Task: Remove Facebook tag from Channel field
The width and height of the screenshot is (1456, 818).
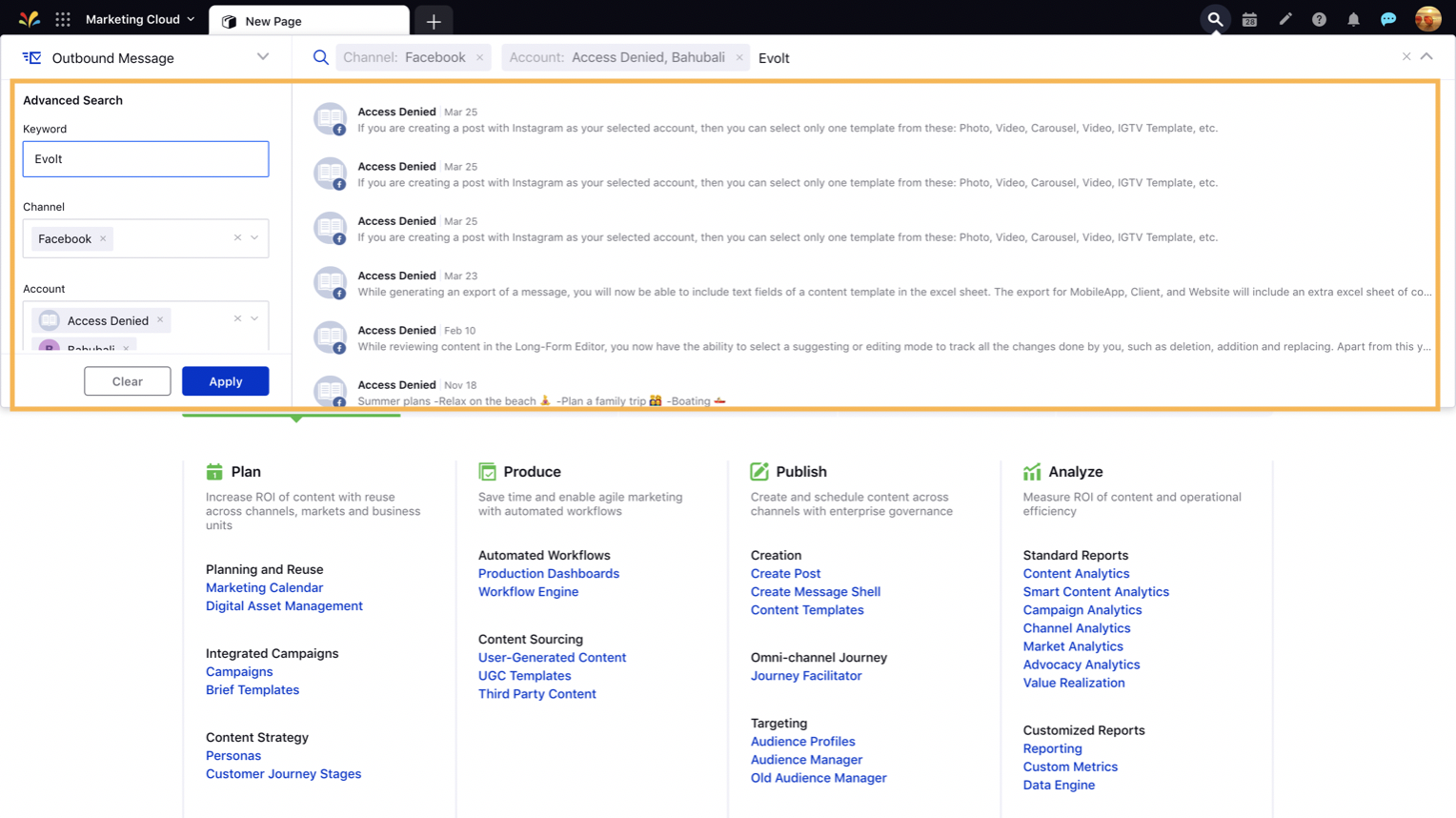Action: coord(103,239)
